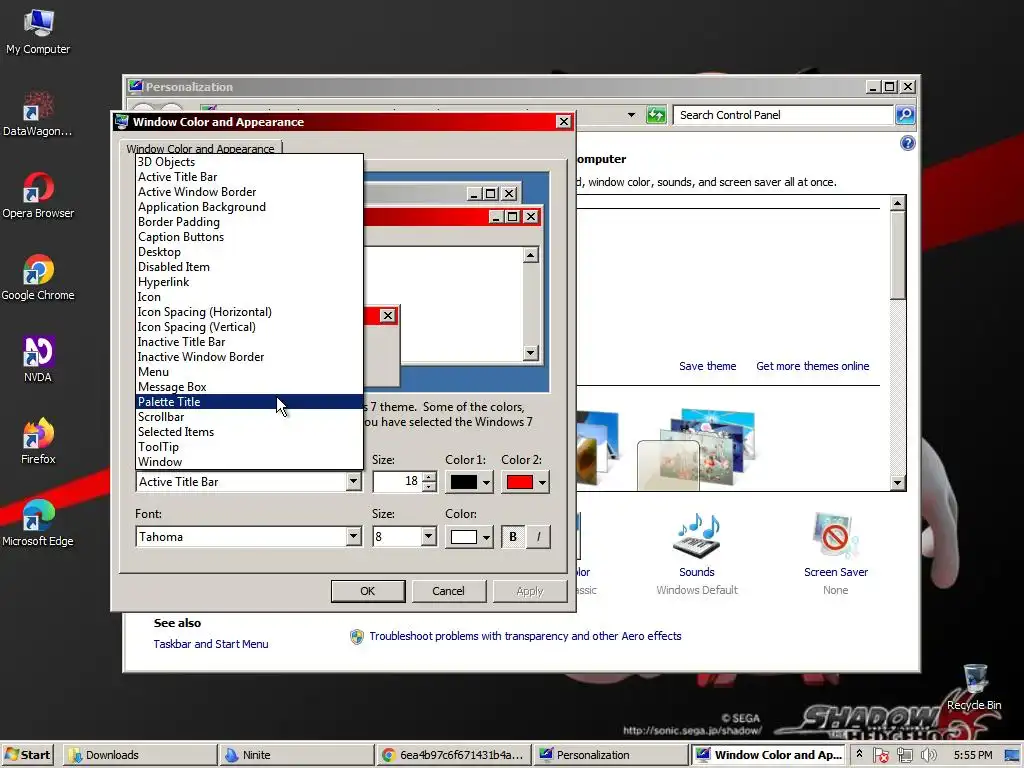1024x768 pixels.
Task: Click the themes list scrollbar down arrow
Action: [x=898, y=483]
